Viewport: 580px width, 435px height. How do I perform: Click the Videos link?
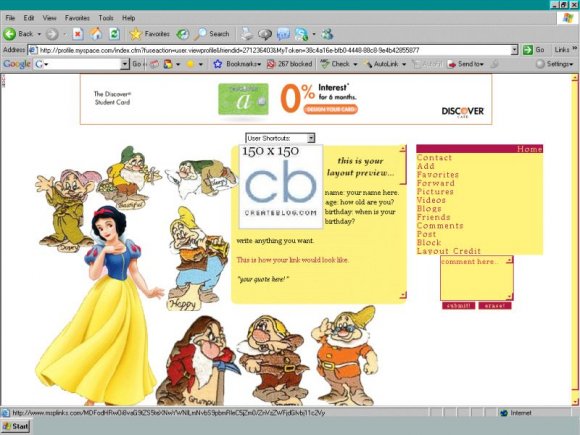431,200
